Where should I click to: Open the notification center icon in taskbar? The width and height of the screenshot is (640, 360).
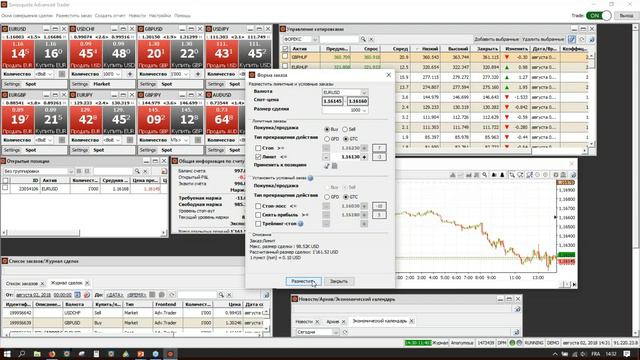[x=627, y=354]
